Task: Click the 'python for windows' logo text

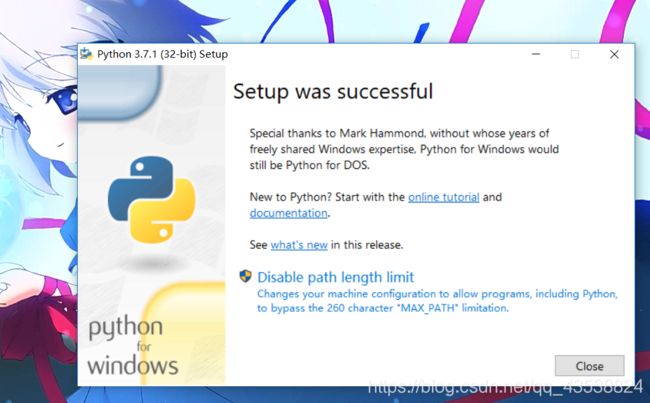Action: (x=133, y=347)
